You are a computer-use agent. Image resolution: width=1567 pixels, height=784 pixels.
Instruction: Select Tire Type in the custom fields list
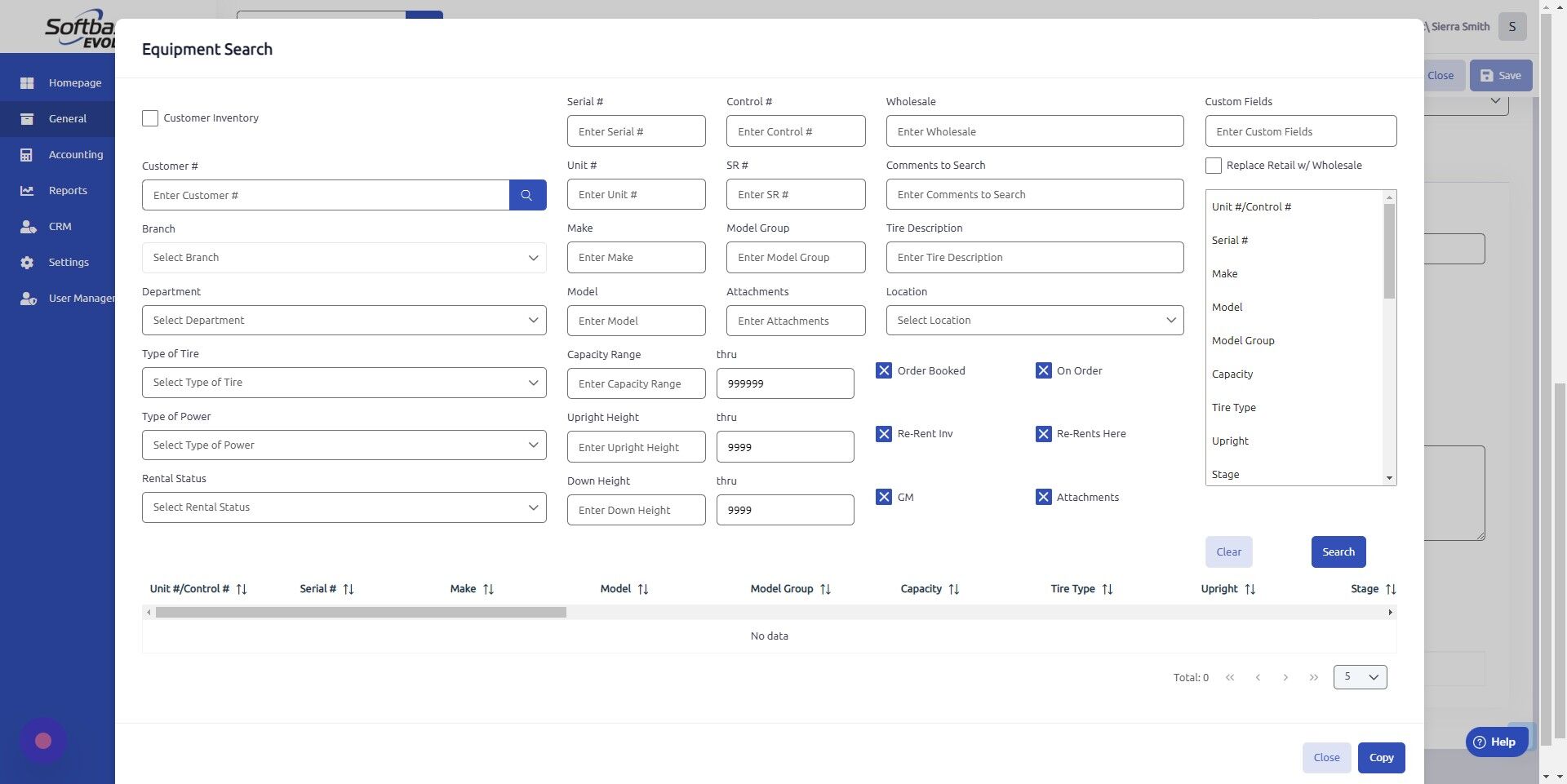1233,407
